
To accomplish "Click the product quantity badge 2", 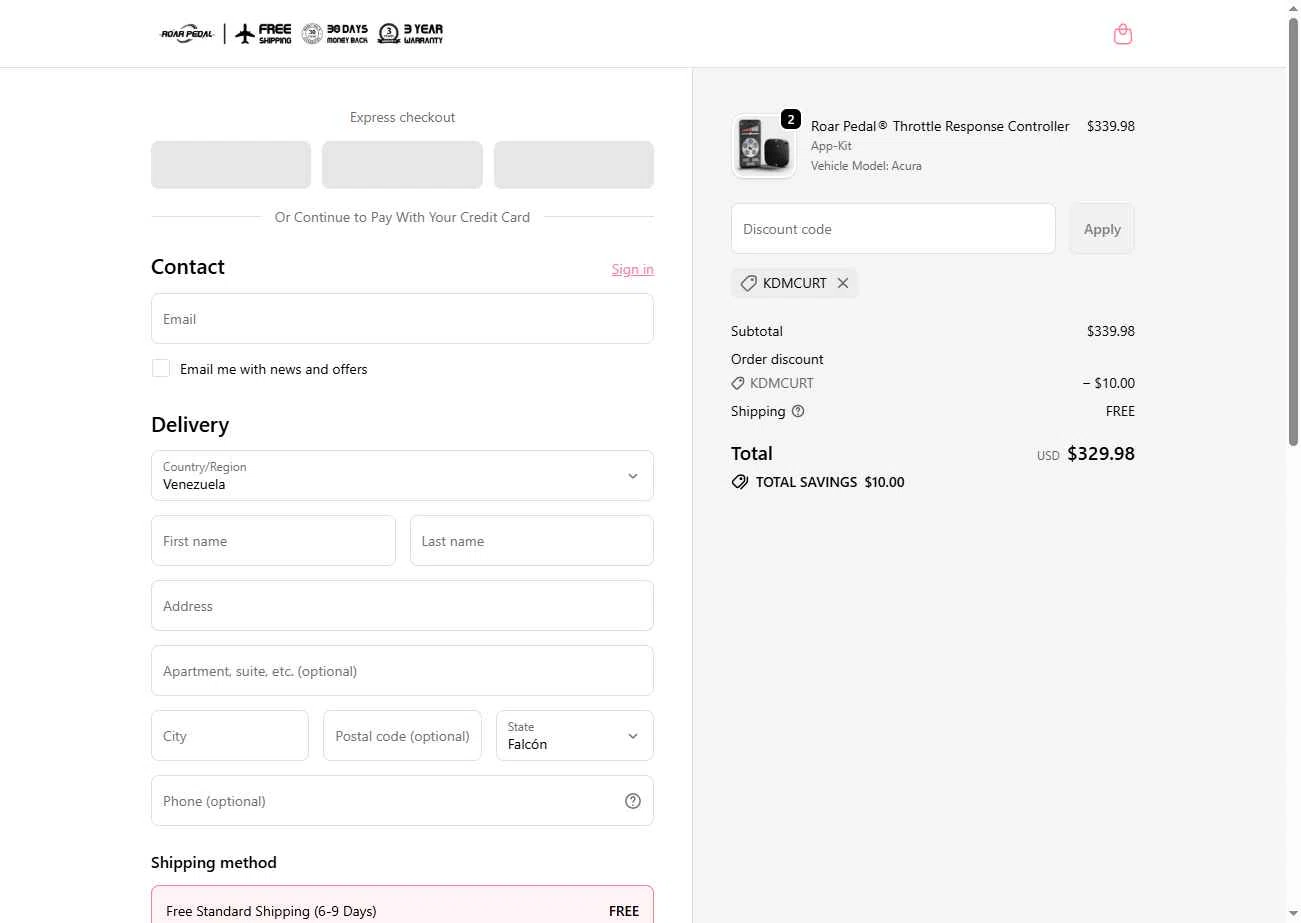I will [791, 120].
